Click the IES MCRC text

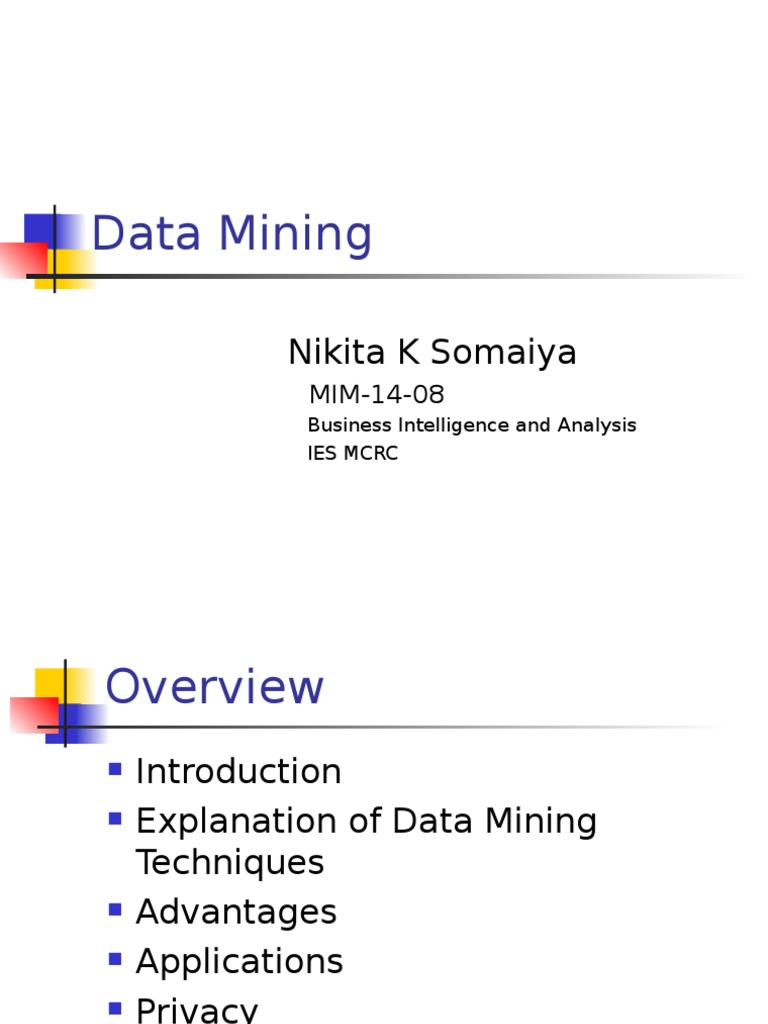(x=352, y=453)
